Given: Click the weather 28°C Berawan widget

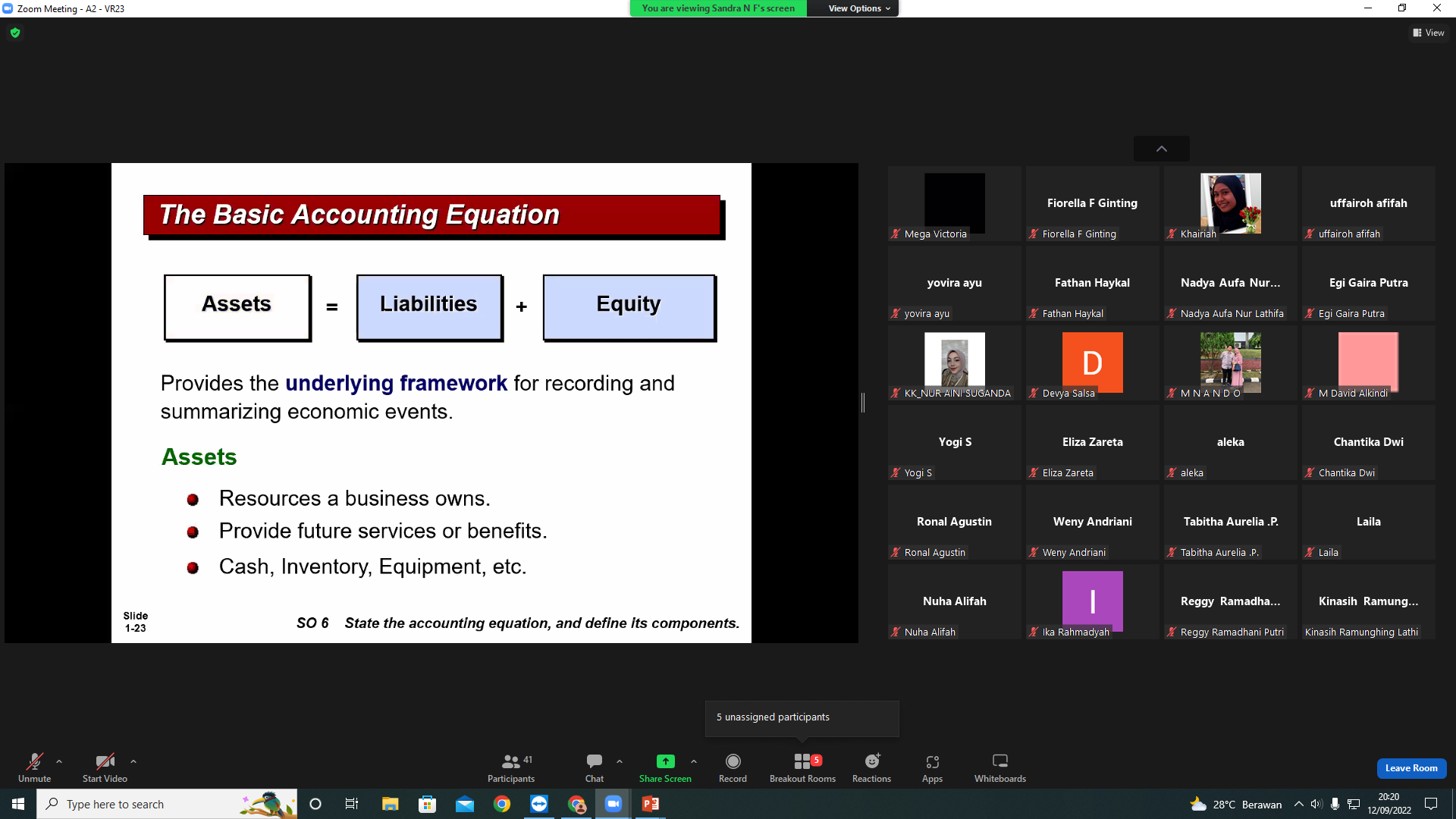Looking at the screenshot, I should pos(1236,804).
